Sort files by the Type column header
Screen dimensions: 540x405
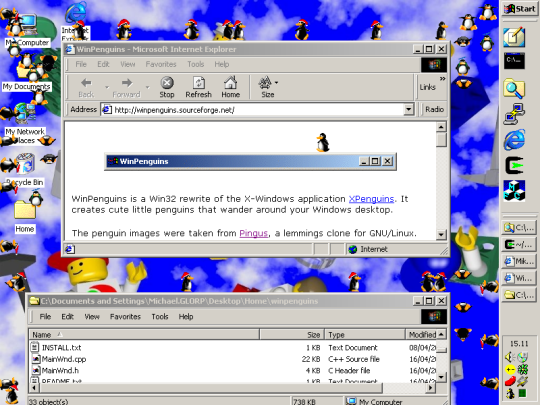click(x=365, y=334)
